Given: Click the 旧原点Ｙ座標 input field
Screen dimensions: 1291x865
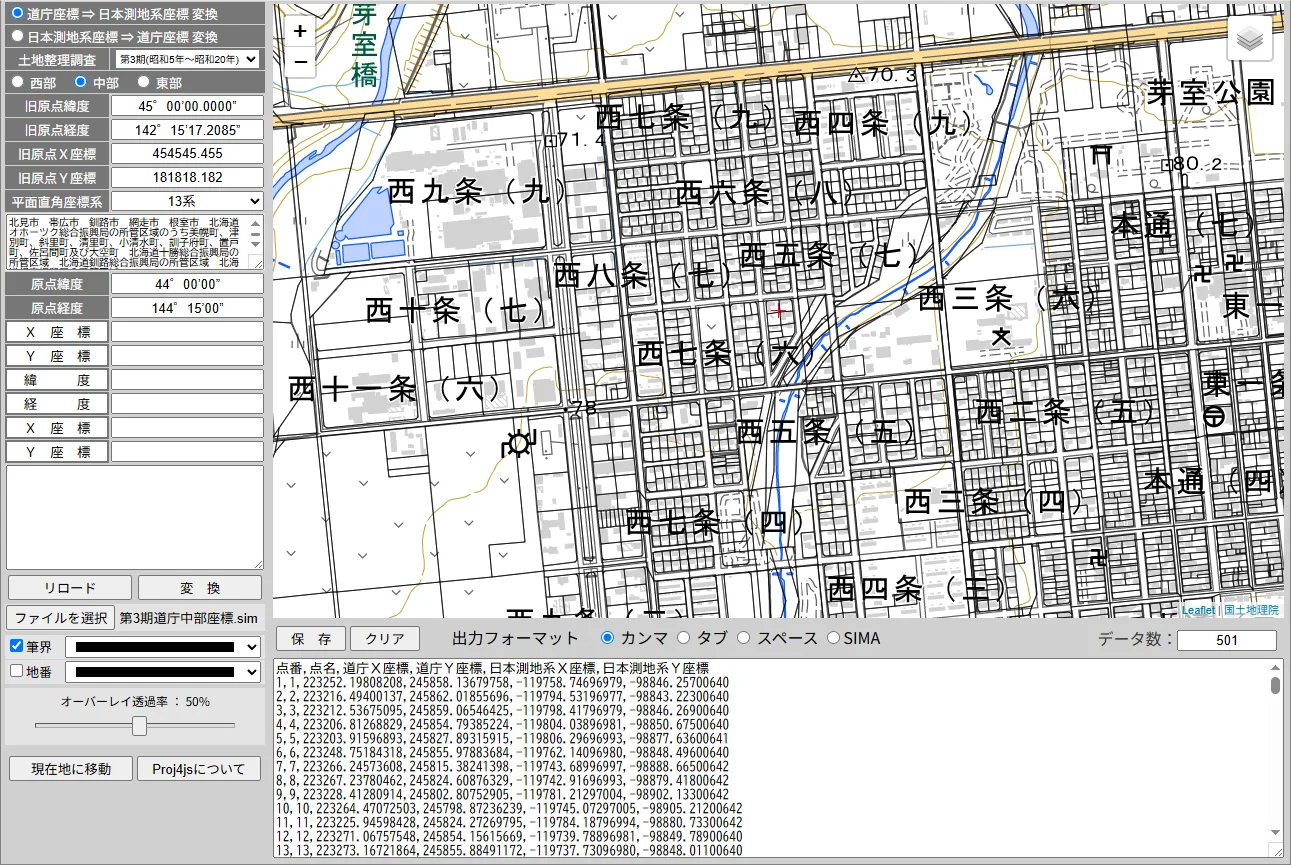Looking at the screenshot, I should (187, 178).
